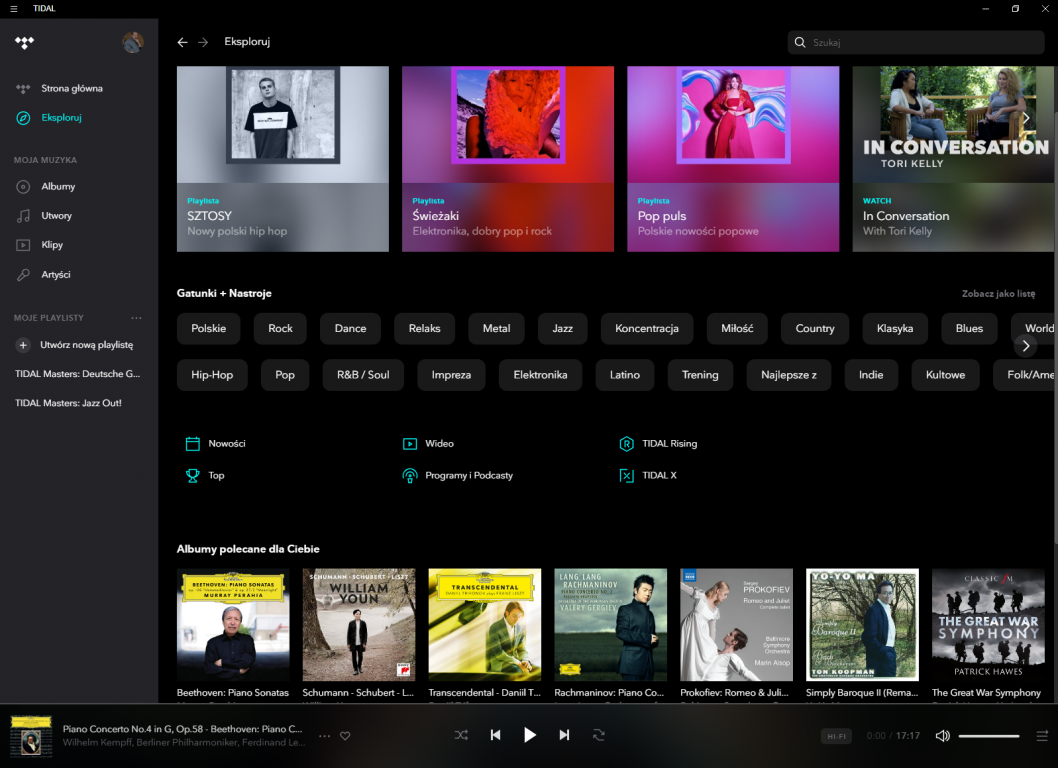Image resolution: width=1058 pixels, height=768 pixels.
Task: Select the Klasyka genre chip
Action: click(895, 329)
